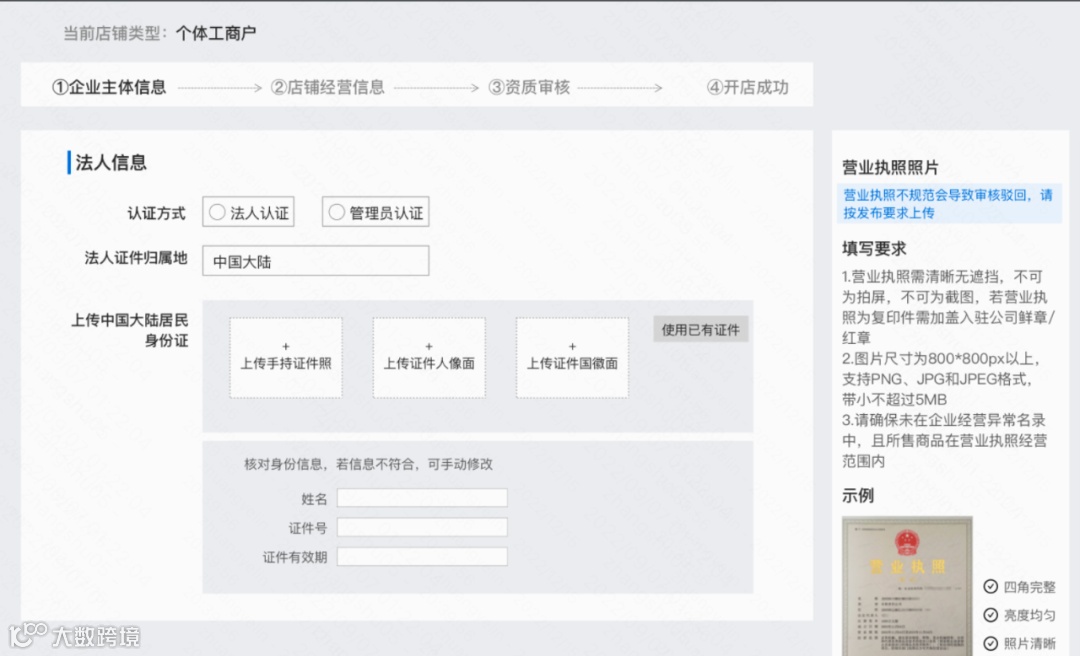Go to step ④开店成功
The height and width of the screenshot is (656, 1080).
point(747,87)
